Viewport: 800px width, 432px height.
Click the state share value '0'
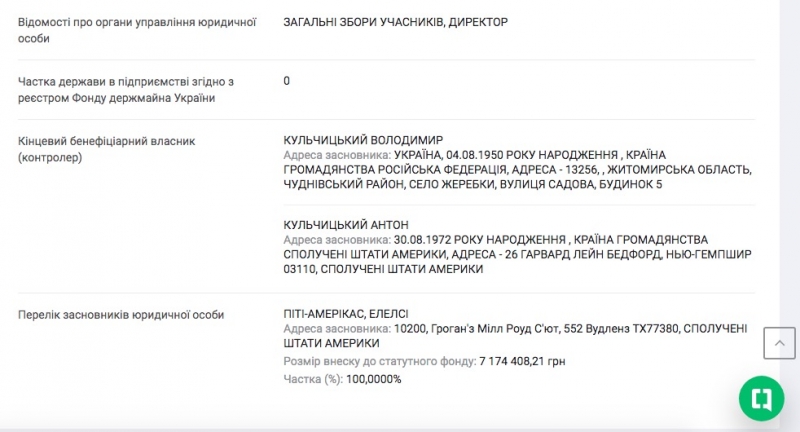click(x=287, y=81)
